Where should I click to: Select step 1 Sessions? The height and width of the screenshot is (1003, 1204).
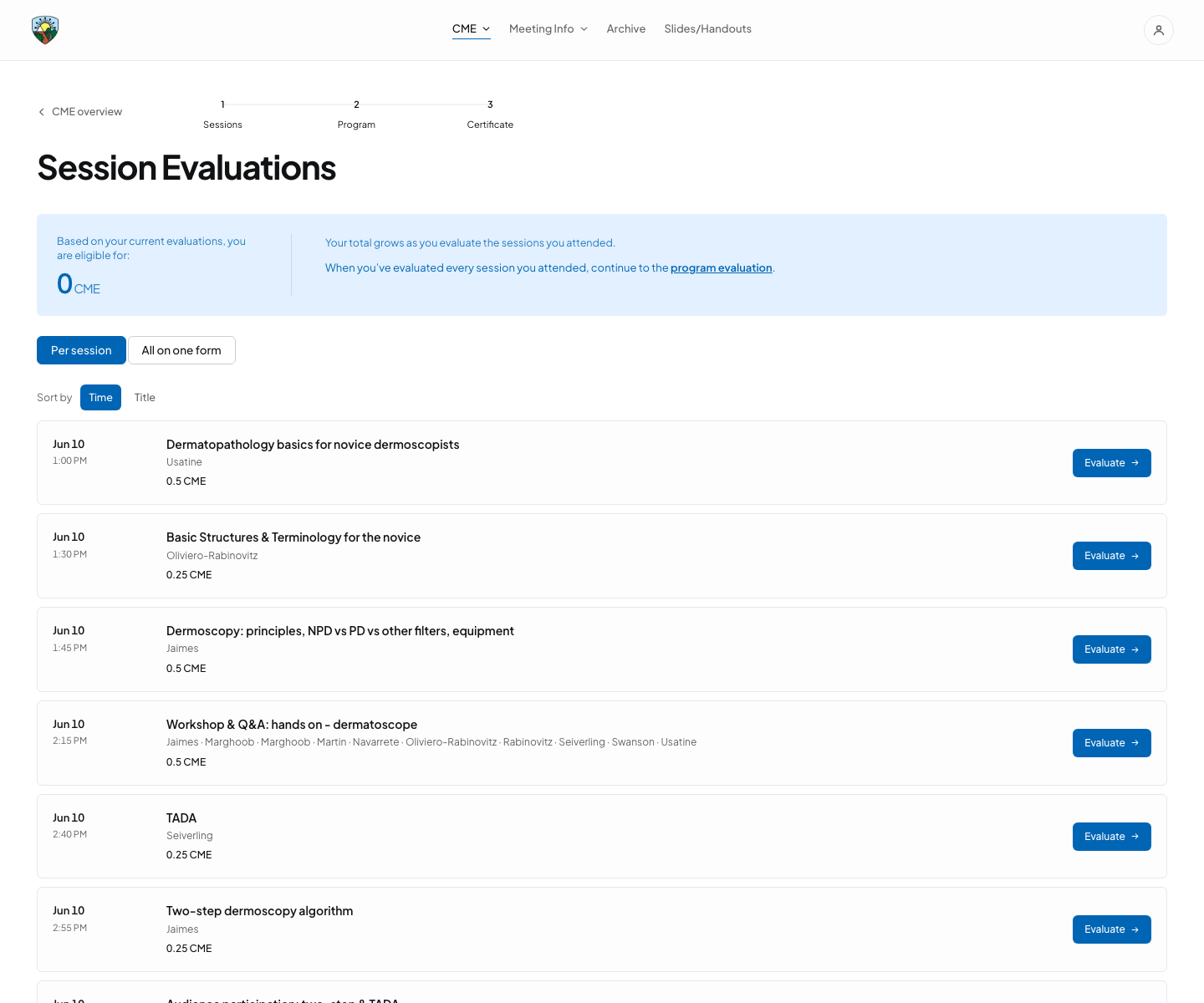tap(222, 115)
